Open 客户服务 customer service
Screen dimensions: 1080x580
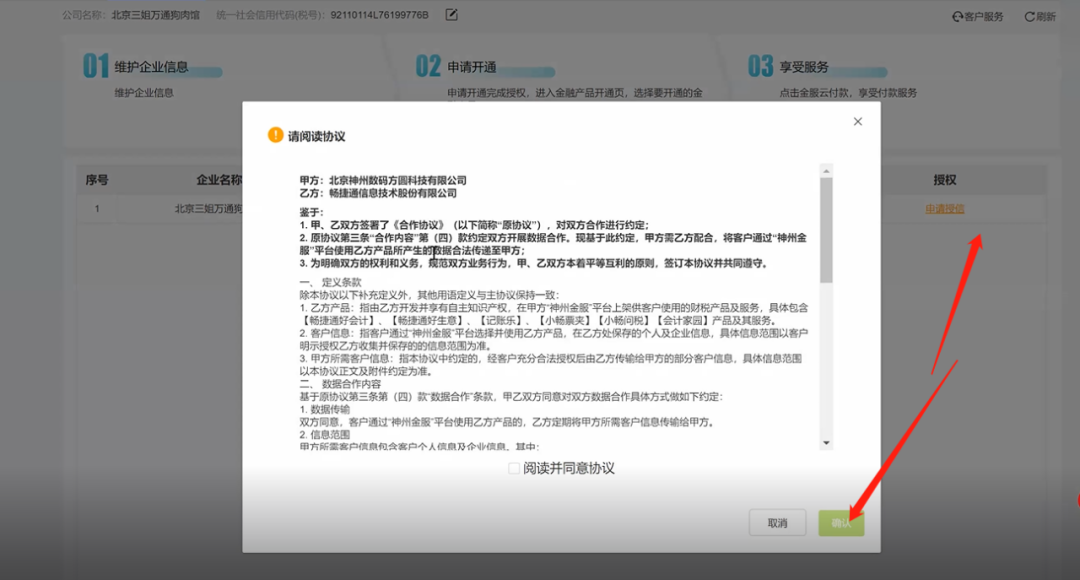pos(977,17)
